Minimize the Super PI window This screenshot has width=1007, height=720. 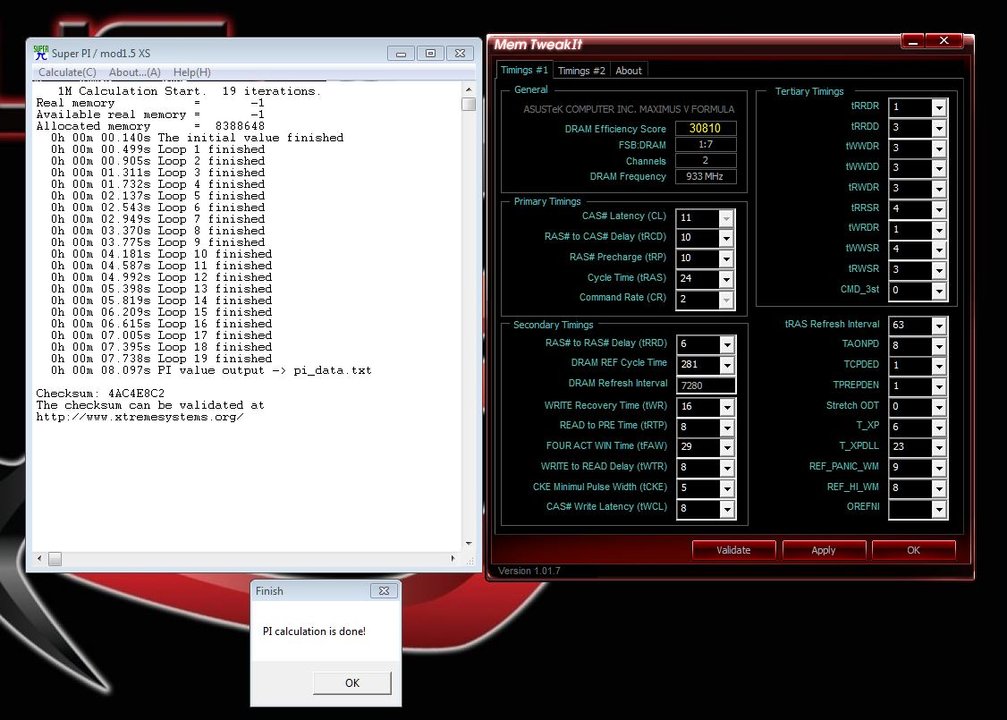(x=401, y=53)
